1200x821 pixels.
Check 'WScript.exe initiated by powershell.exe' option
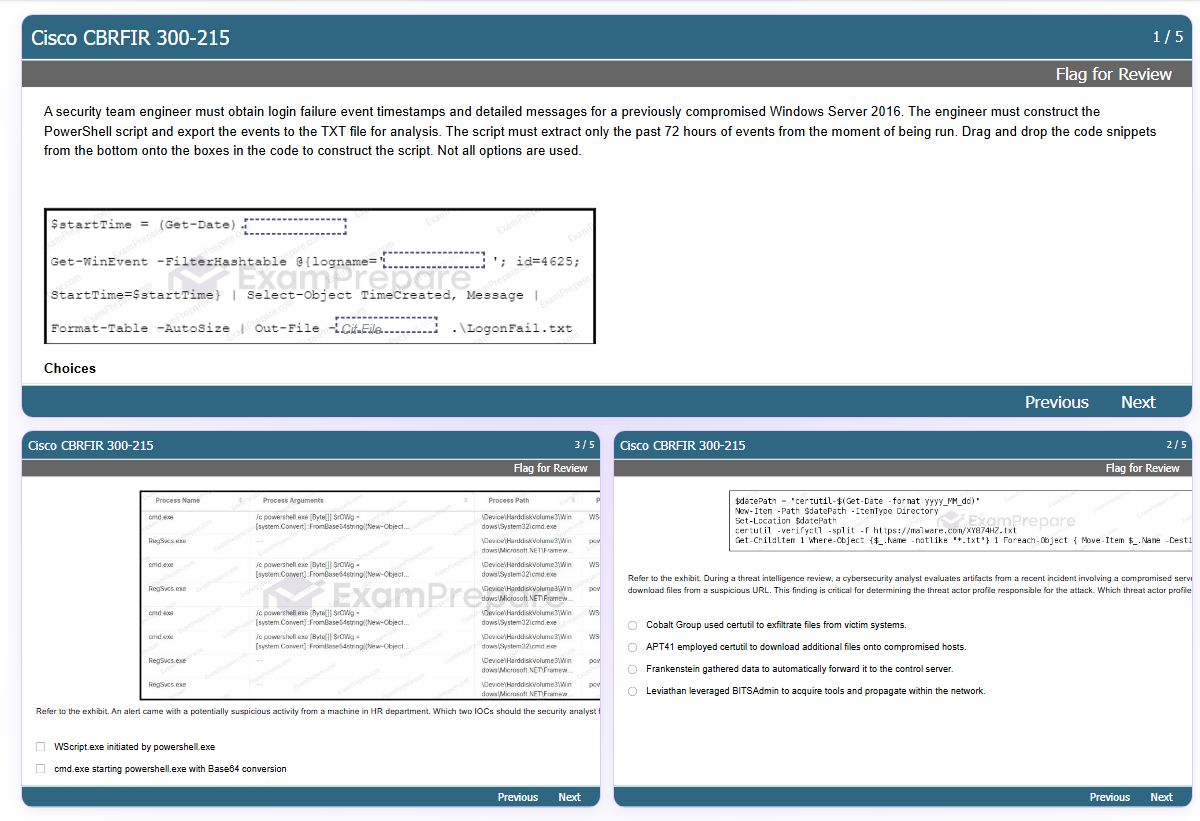pyautogui.click(x=41, y=747)
